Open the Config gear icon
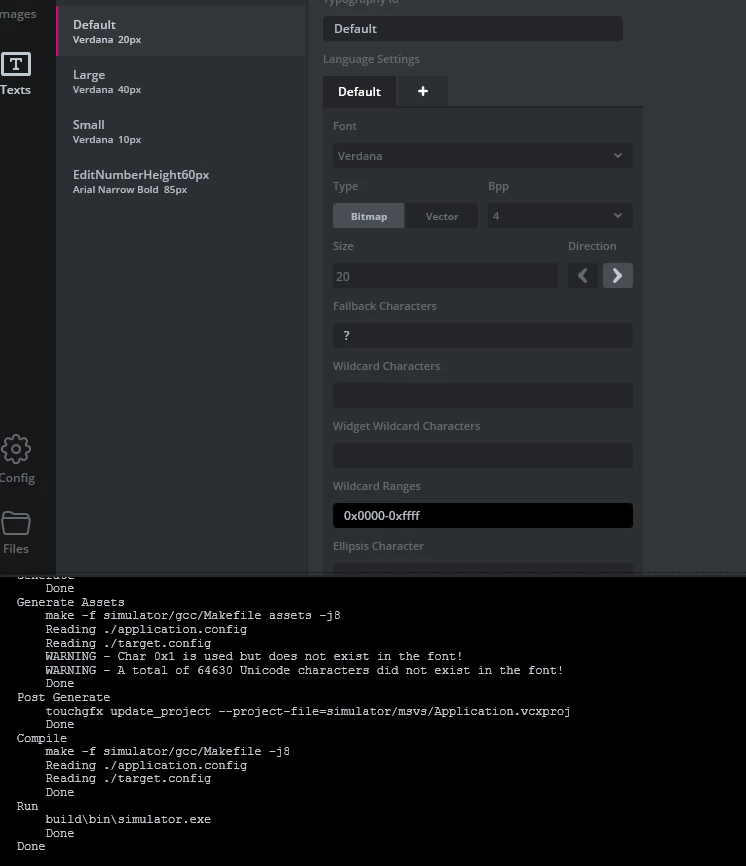 (16, 449)
